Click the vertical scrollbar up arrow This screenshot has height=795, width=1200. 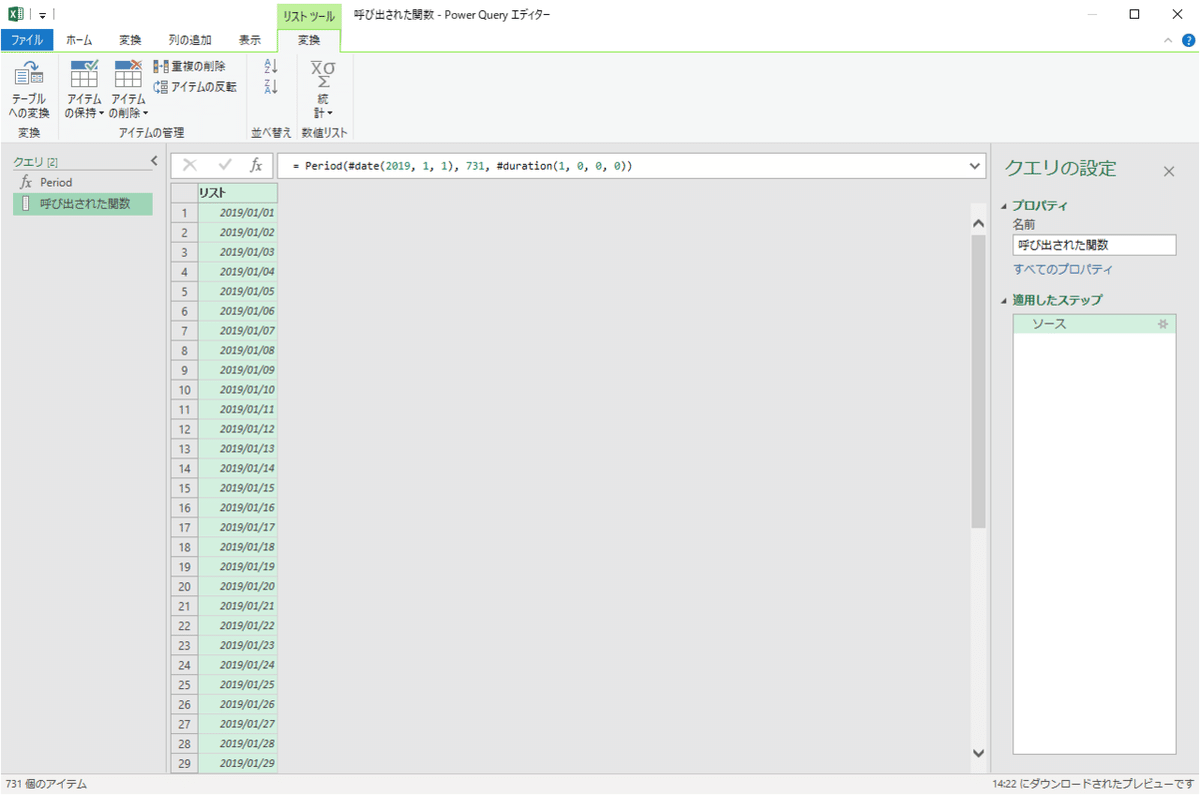(978, 225)
